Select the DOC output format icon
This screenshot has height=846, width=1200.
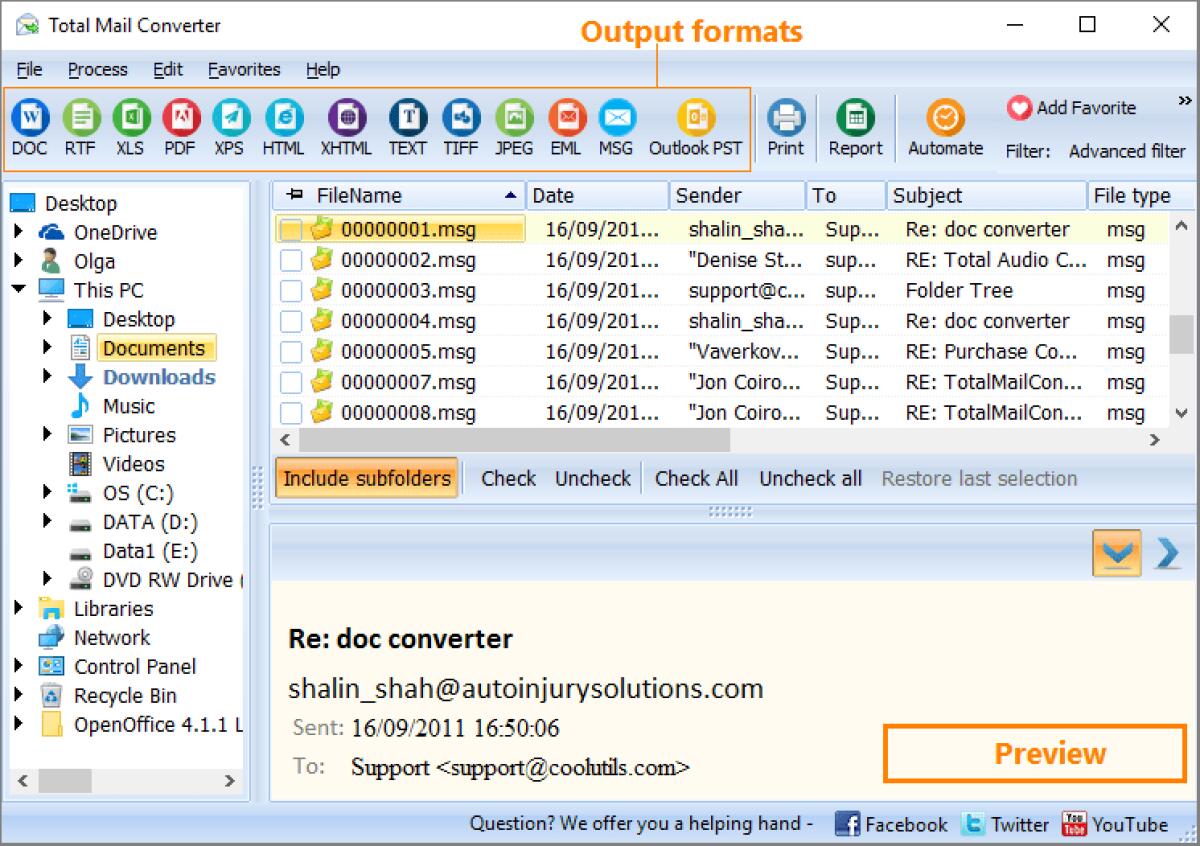tap(30, 122)
